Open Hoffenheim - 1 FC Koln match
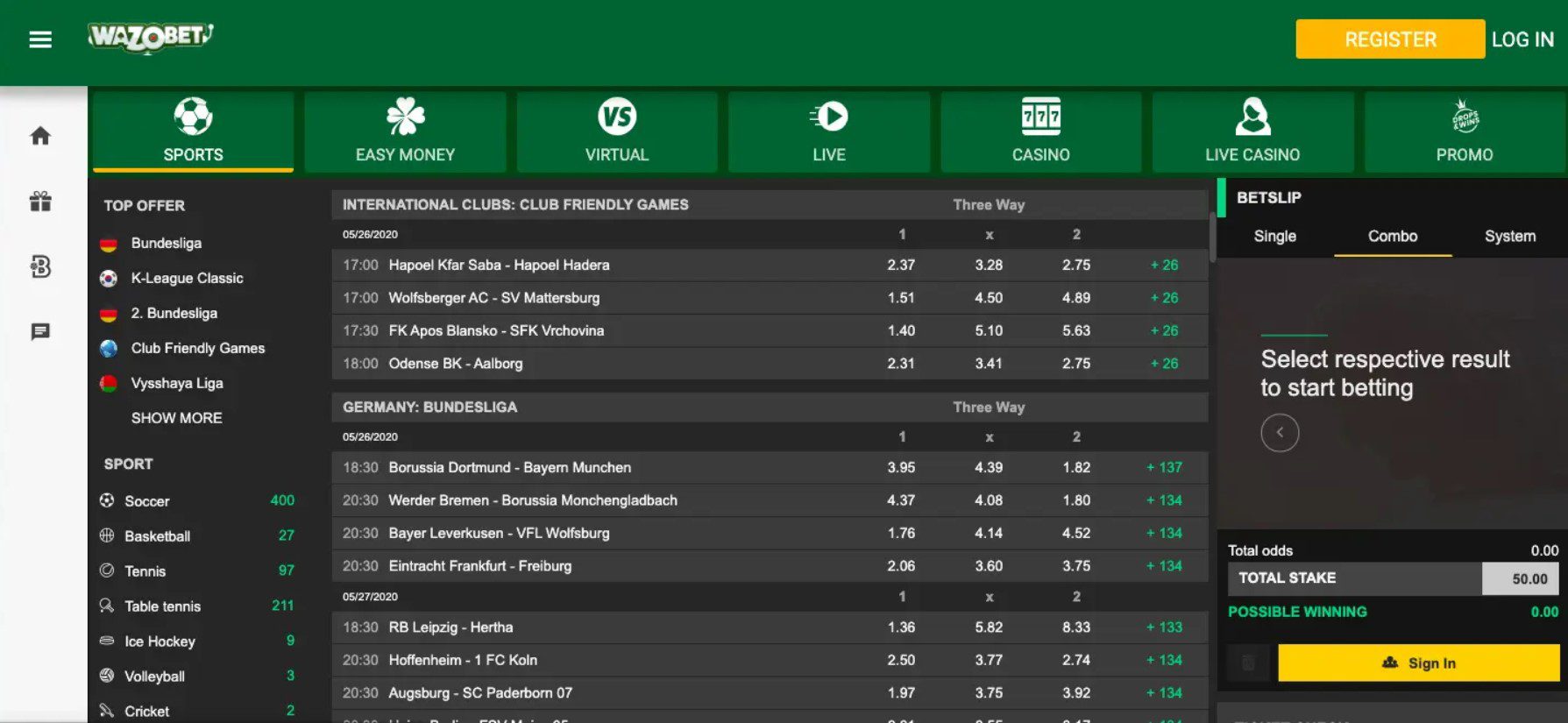1568x723 pixels. tap(463, 660)
